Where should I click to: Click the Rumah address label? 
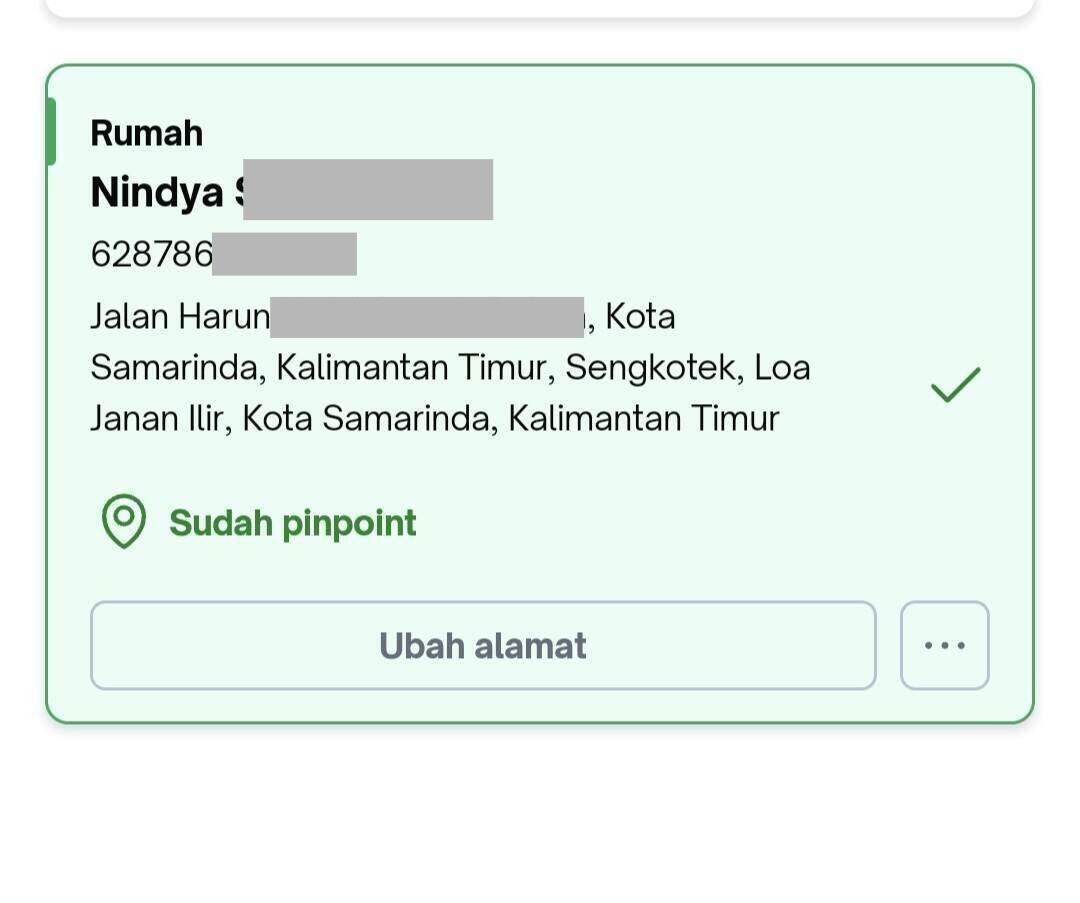147,133
